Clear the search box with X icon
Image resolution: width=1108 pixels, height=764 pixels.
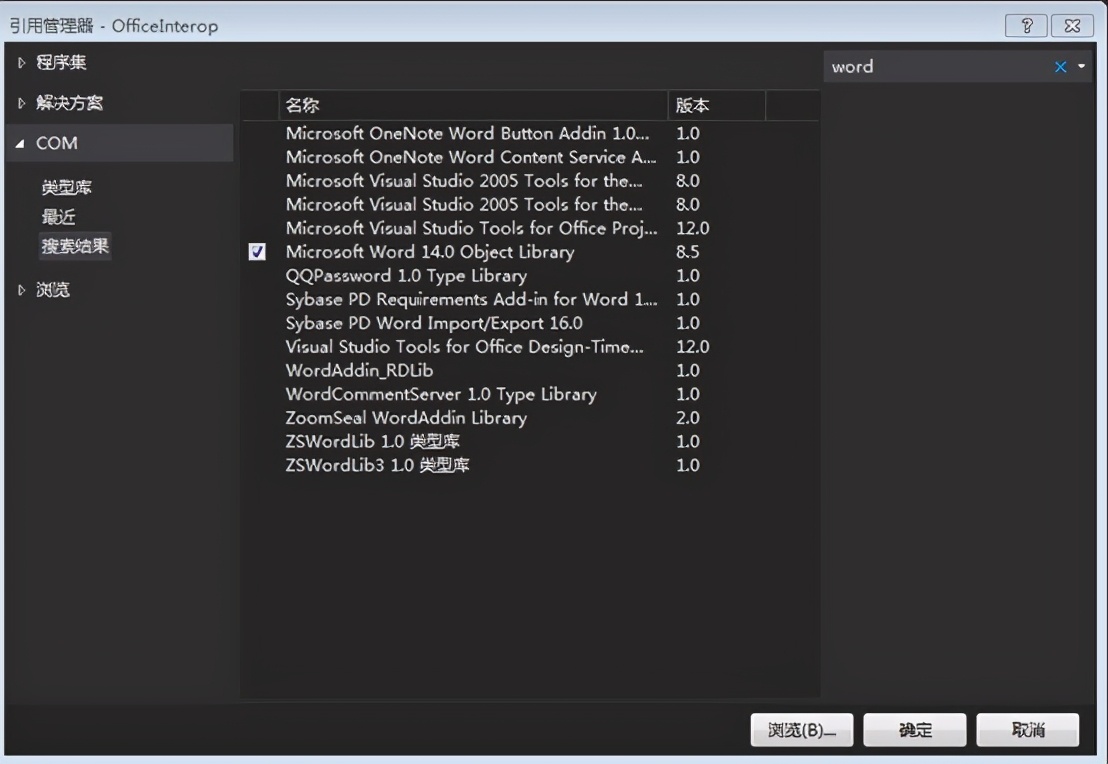[x=1061, y=67]
